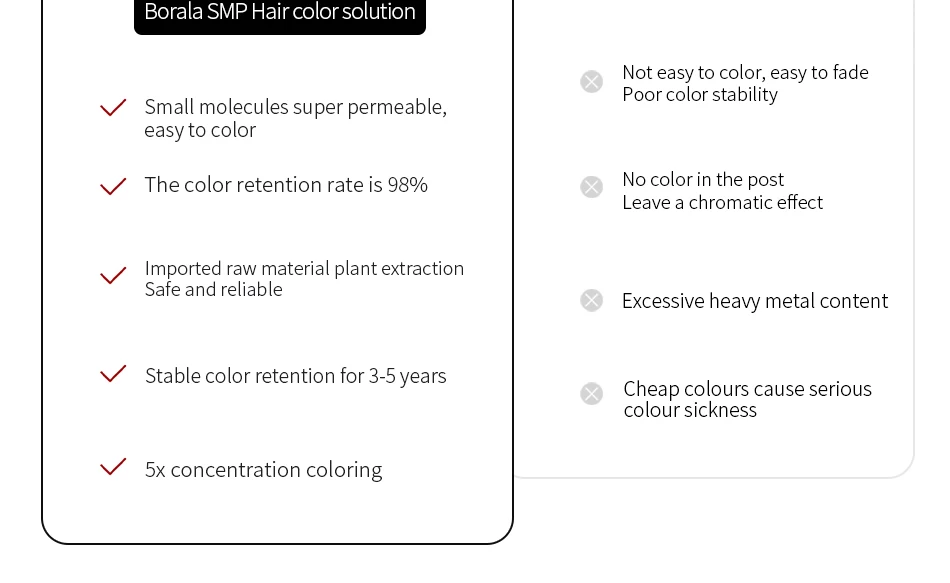The width and height of the screenshot is (950, 583).
Task: Click the 'colour sickness' text line
Action: [x=690, y=410]
